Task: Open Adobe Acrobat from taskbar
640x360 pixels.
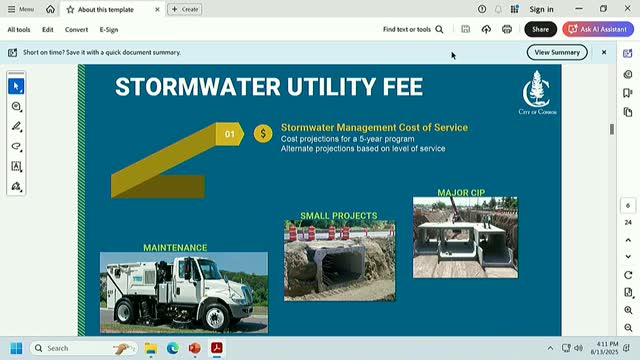Action: tap(217, 348)
